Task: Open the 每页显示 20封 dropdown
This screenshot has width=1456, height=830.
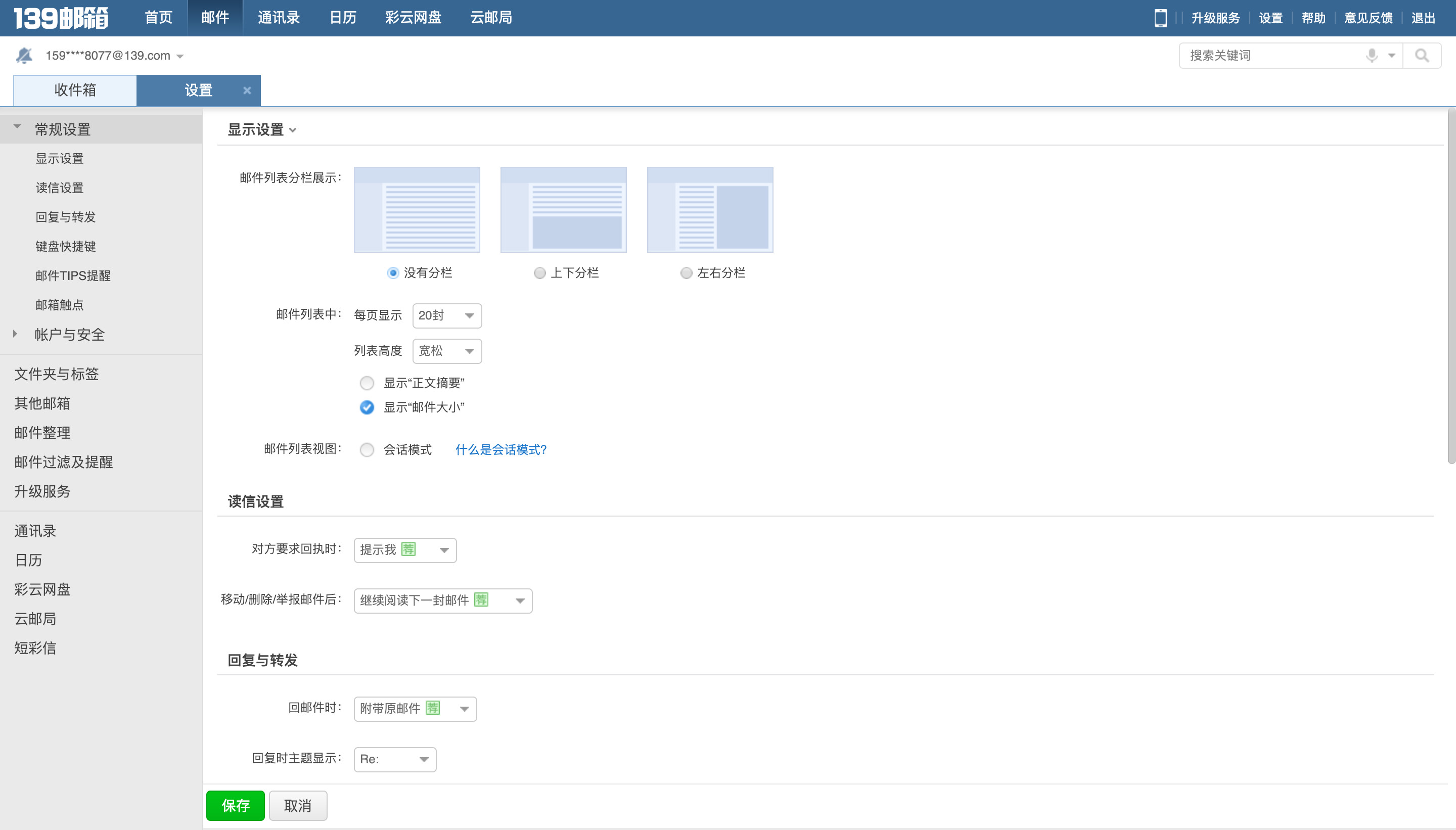Action: (x=446, y=315)
